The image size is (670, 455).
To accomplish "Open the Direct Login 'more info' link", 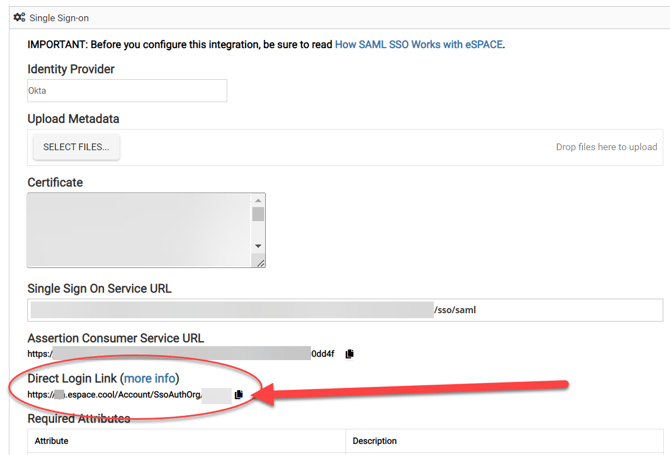I will click(149, 379).
